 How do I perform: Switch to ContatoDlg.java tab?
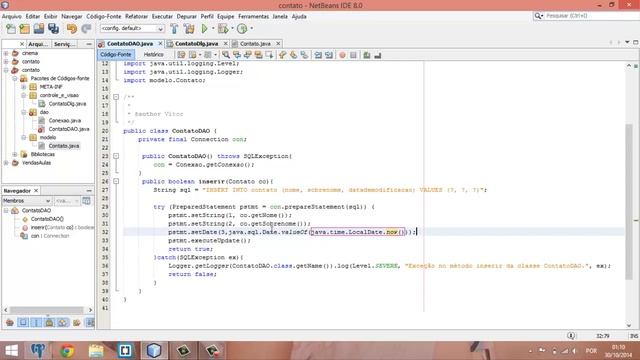pos(197,44)
